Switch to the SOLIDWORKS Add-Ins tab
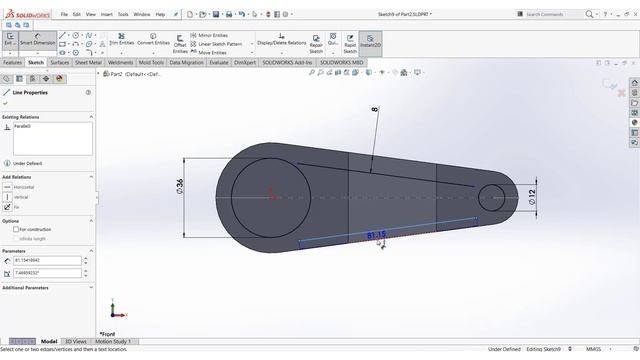The width and height of the screenshot is (640, 360). (287, 63)
